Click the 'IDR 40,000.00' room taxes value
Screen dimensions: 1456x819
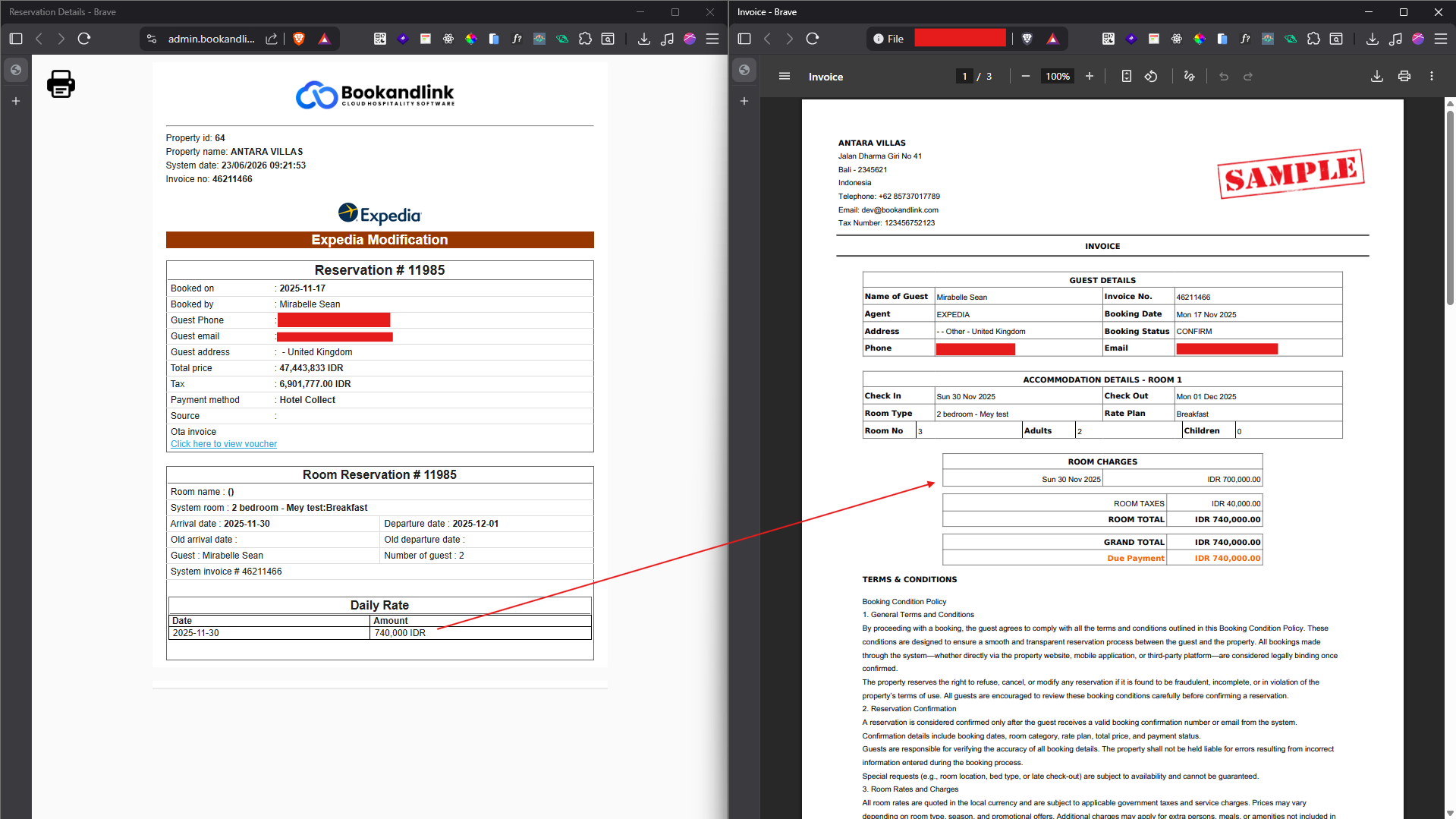click(1236, 504)
